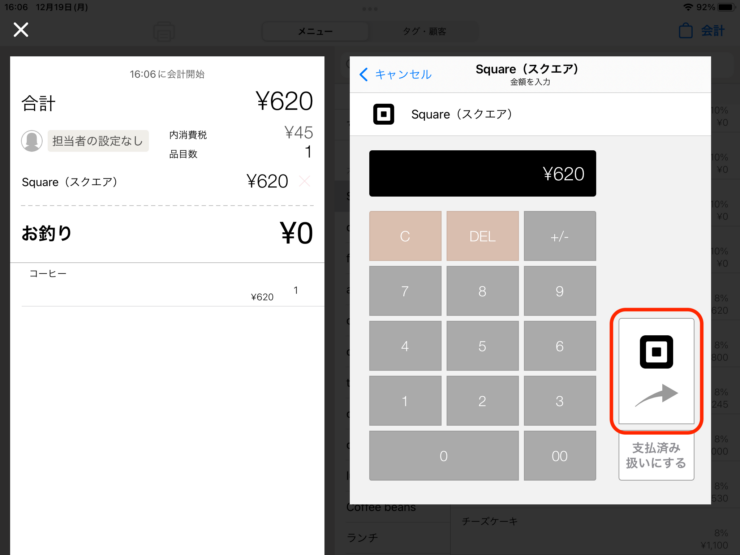Tap the 合計 ¥620 total amount
The image size is (740, 555).
coord(284,101)
